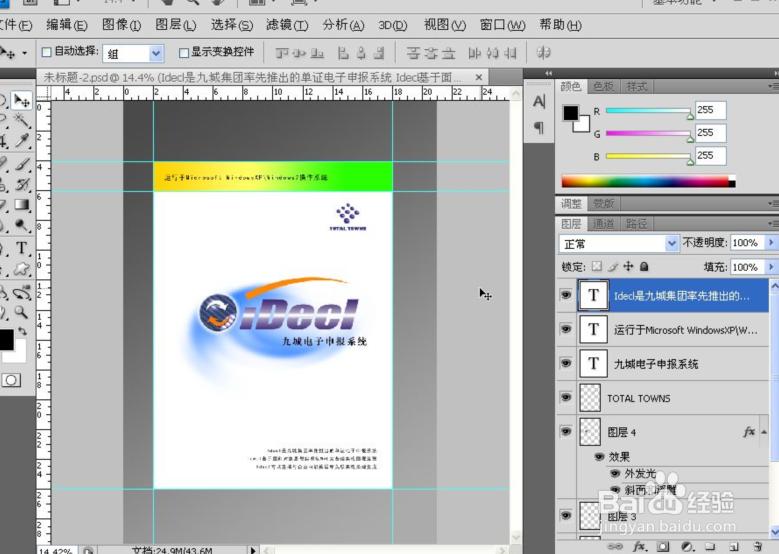Align top edges in options bar

(282, 53)
